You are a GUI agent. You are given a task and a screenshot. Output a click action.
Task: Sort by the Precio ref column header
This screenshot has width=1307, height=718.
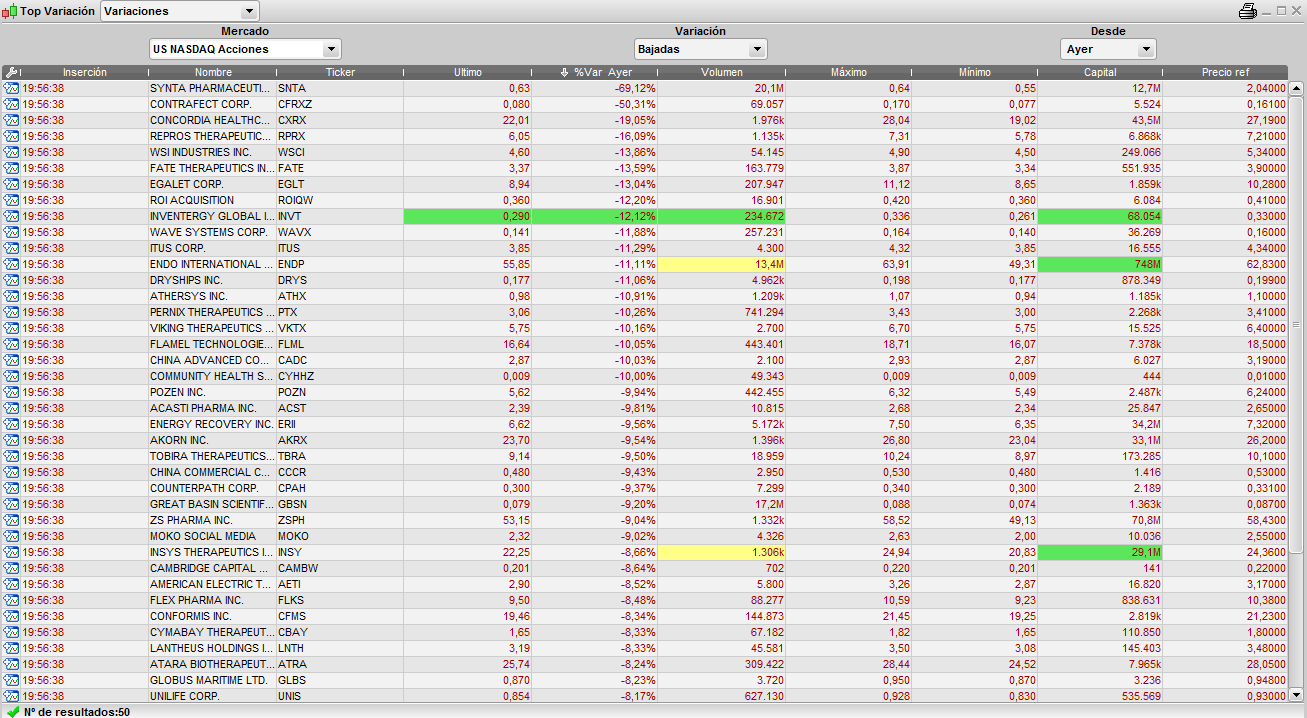(x=1226, y=72)
